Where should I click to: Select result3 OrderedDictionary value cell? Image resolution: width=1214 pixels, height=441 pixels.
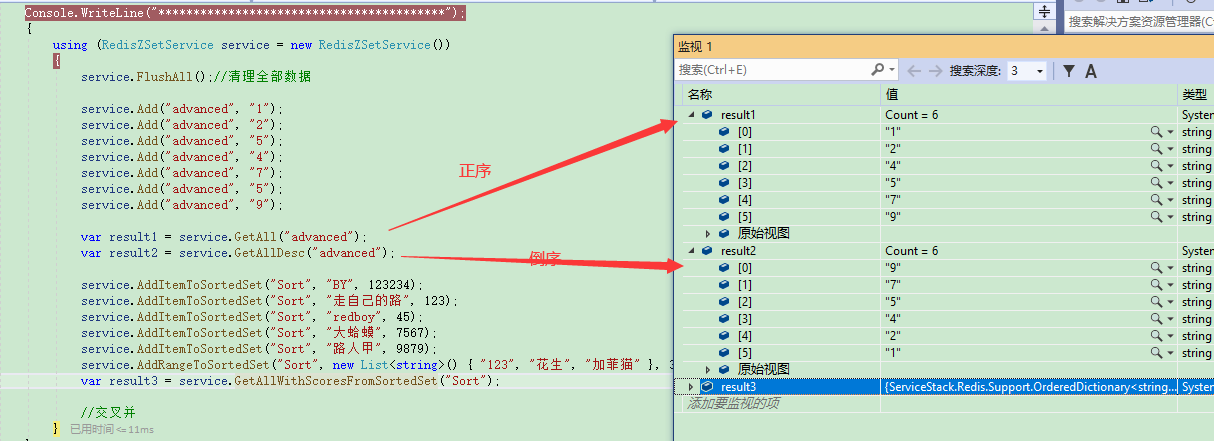(1030, 386)
